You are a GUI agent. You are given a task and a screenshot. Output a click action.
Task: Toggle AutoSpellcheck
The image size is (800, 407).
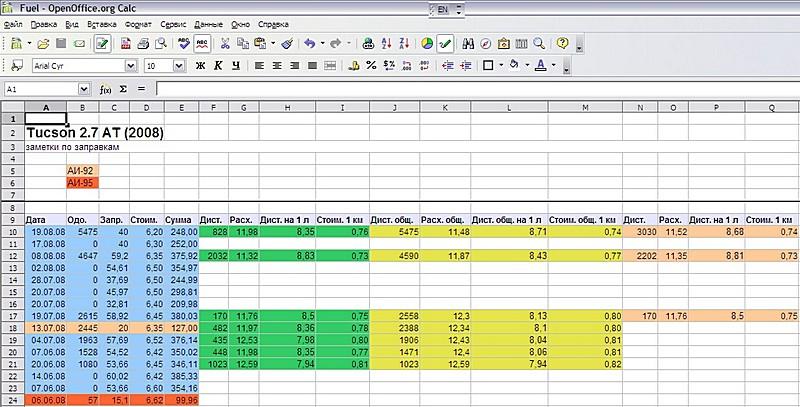click(x=202, y=44)
